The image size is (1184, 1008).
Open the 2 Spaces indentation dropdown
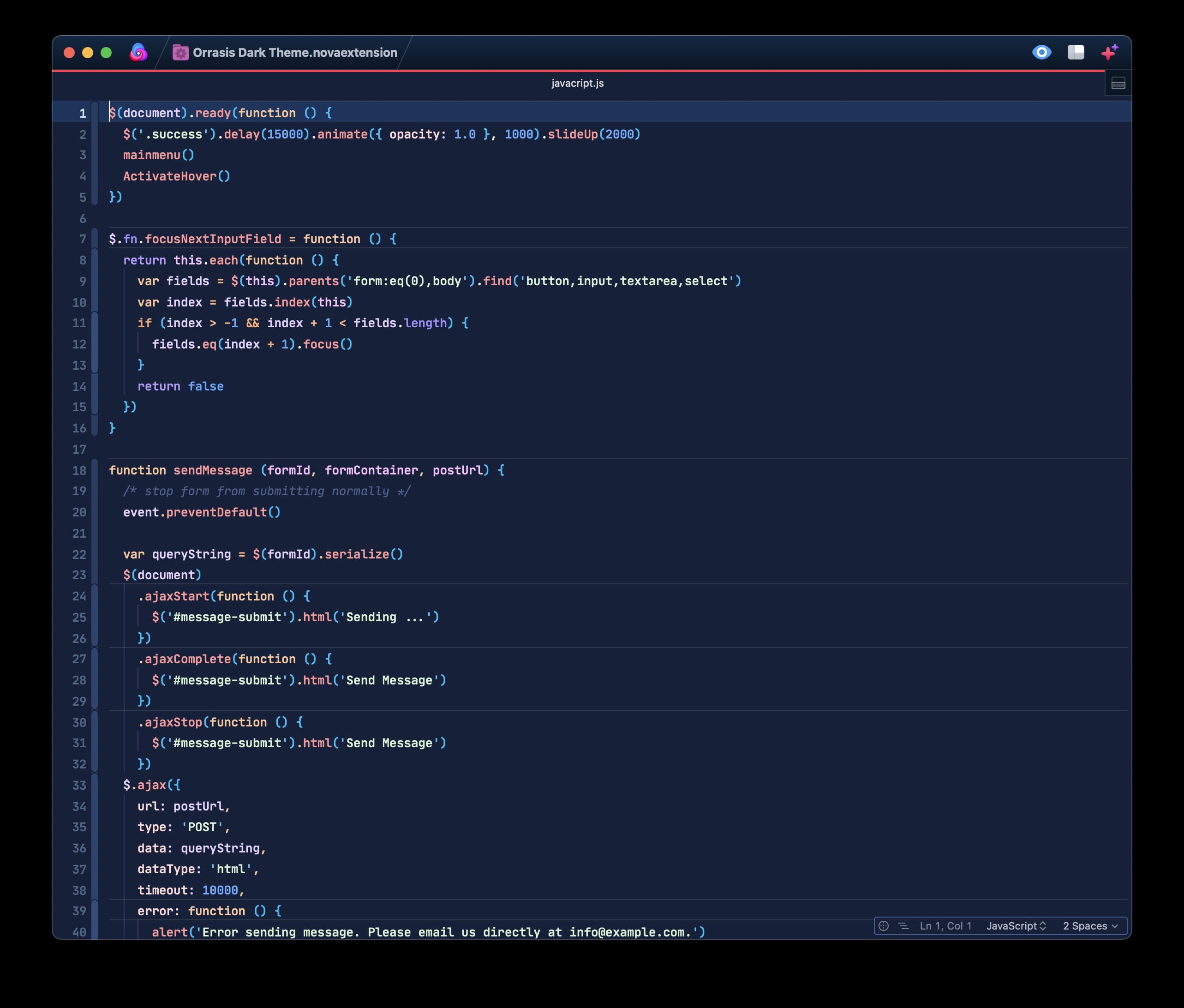point(1090,926)
